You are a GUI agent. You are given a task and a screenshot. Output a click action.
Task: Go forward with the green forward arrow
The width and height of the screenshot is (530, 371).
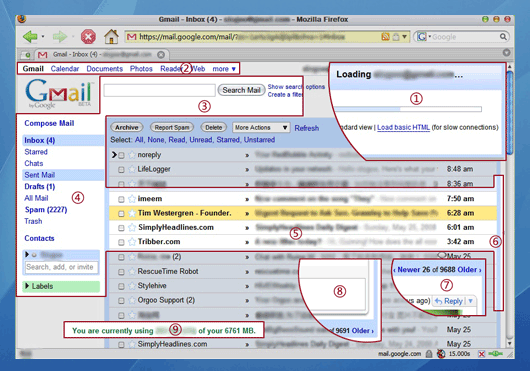tap(60, 36)
